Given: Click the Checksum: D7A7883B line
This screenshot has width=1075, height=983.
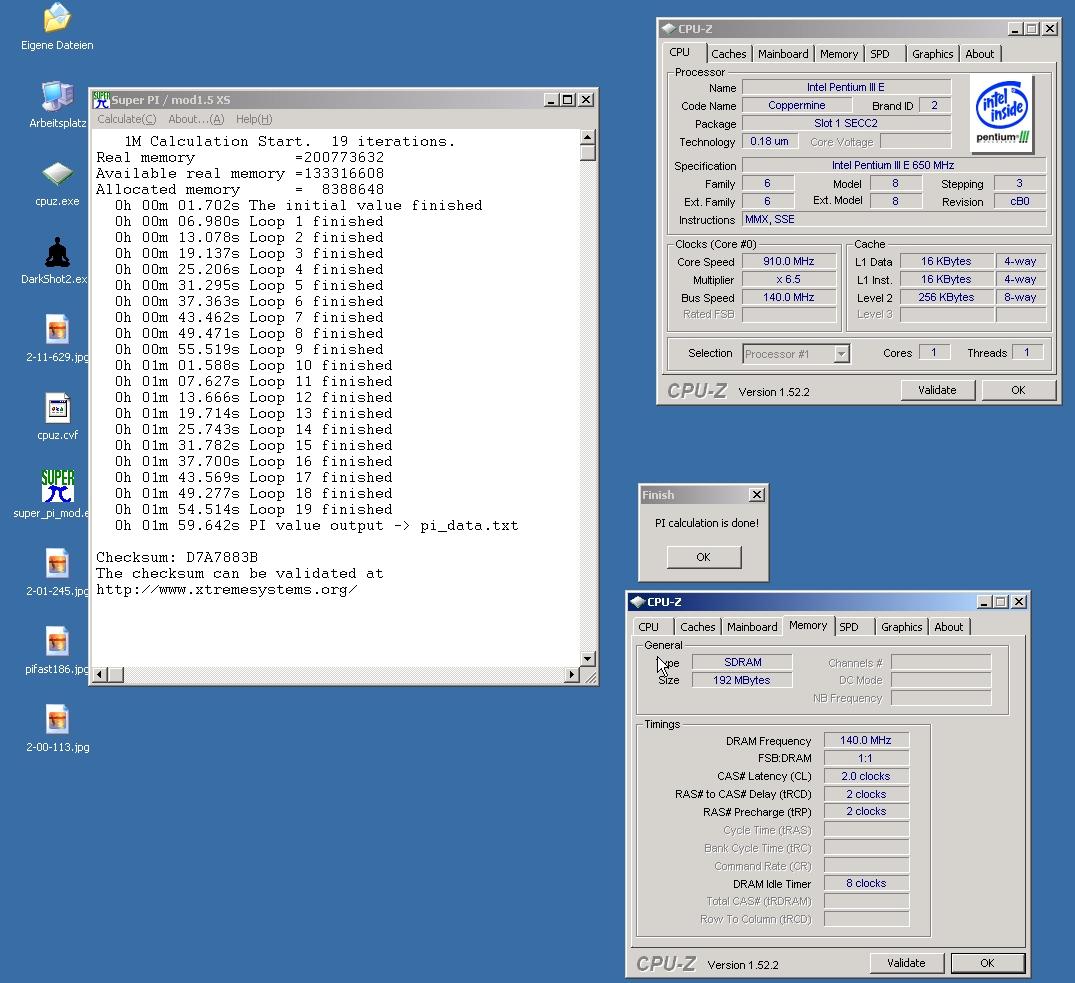Looking at the screenshot, I should pyautogui.click(x=177, y=557).
